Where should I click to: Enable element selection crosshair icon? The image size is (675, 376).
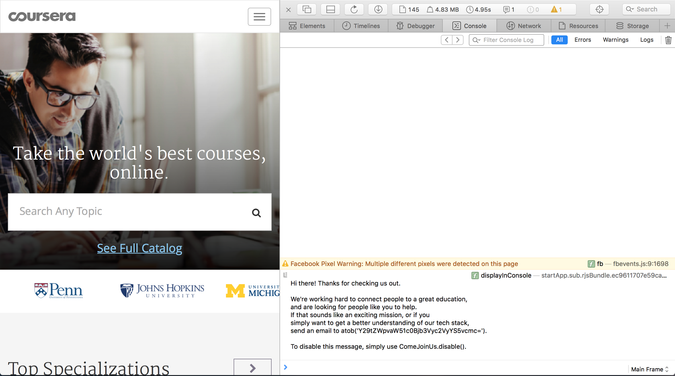[x=599, y=9]
